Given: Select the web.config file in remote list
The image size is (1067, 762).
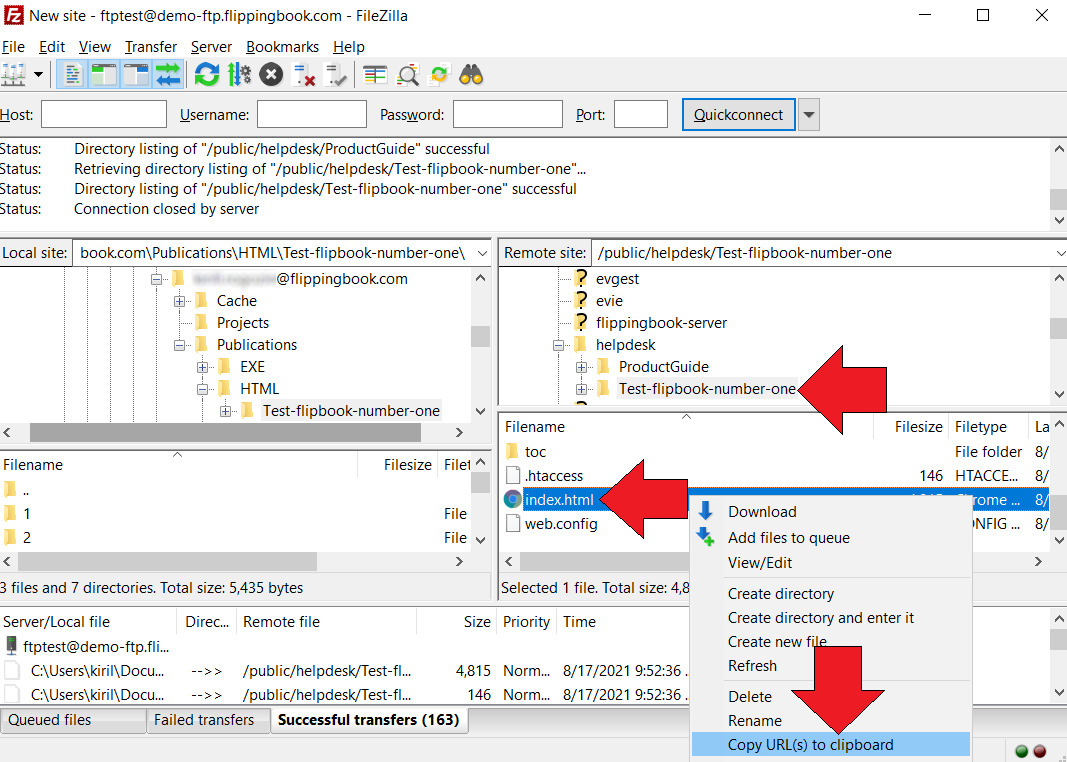Looking at the screenshot, I should (561, 524).
